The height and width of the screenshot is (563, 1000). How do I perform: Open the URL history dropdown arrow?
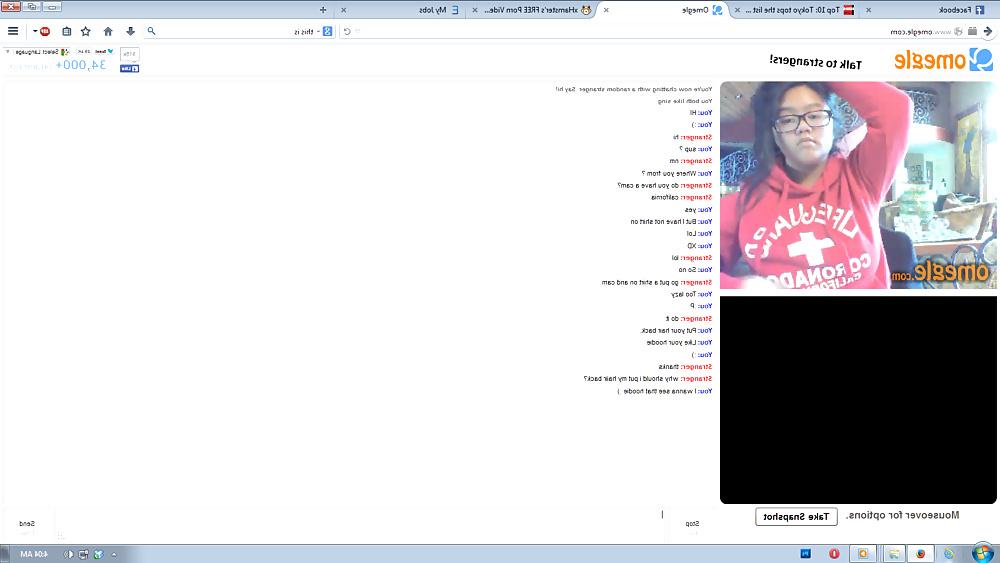(x=358, y=31)
